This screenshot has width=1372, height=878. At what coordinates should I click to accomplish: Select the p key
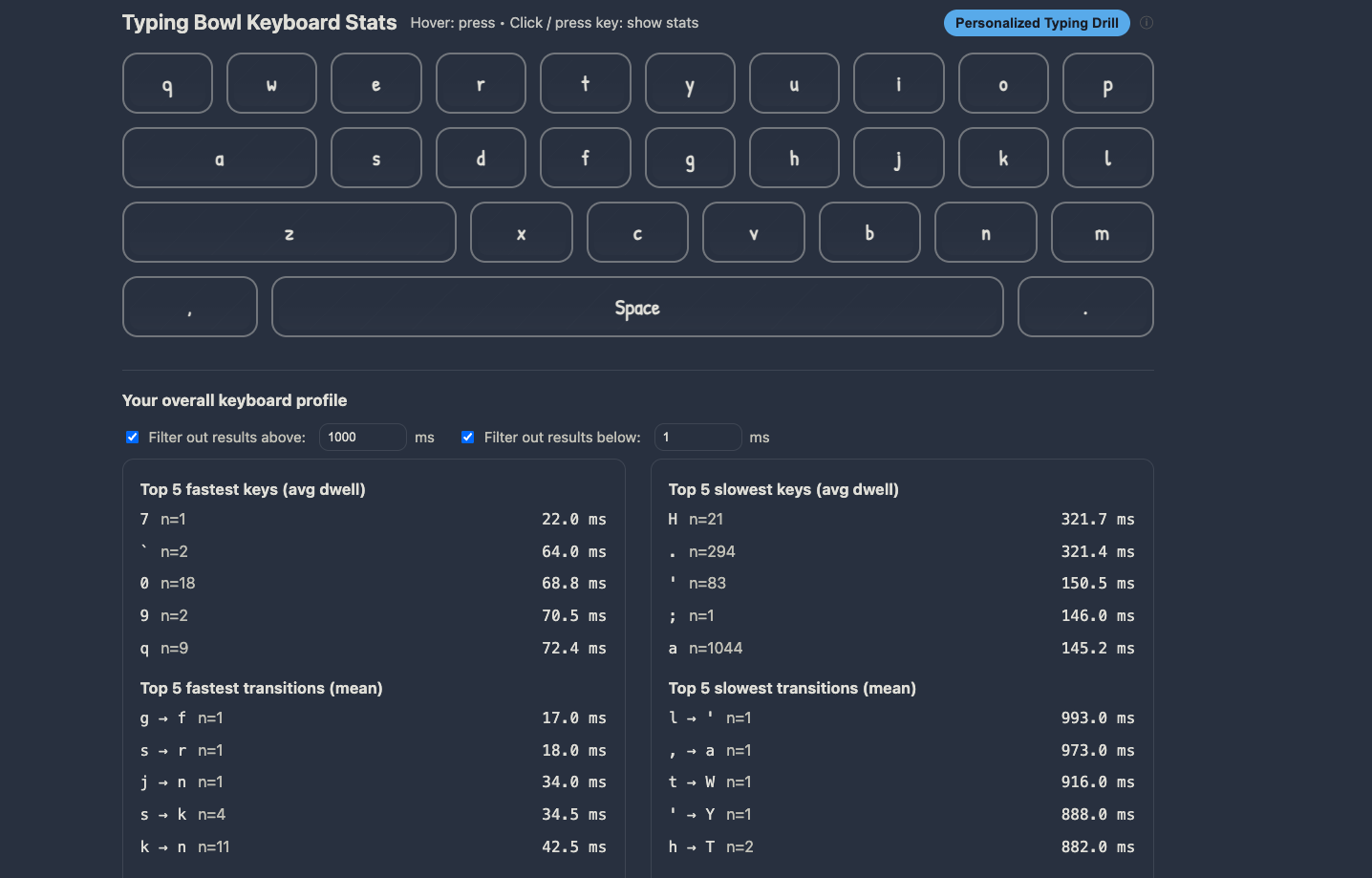[x=1108, y=83]
